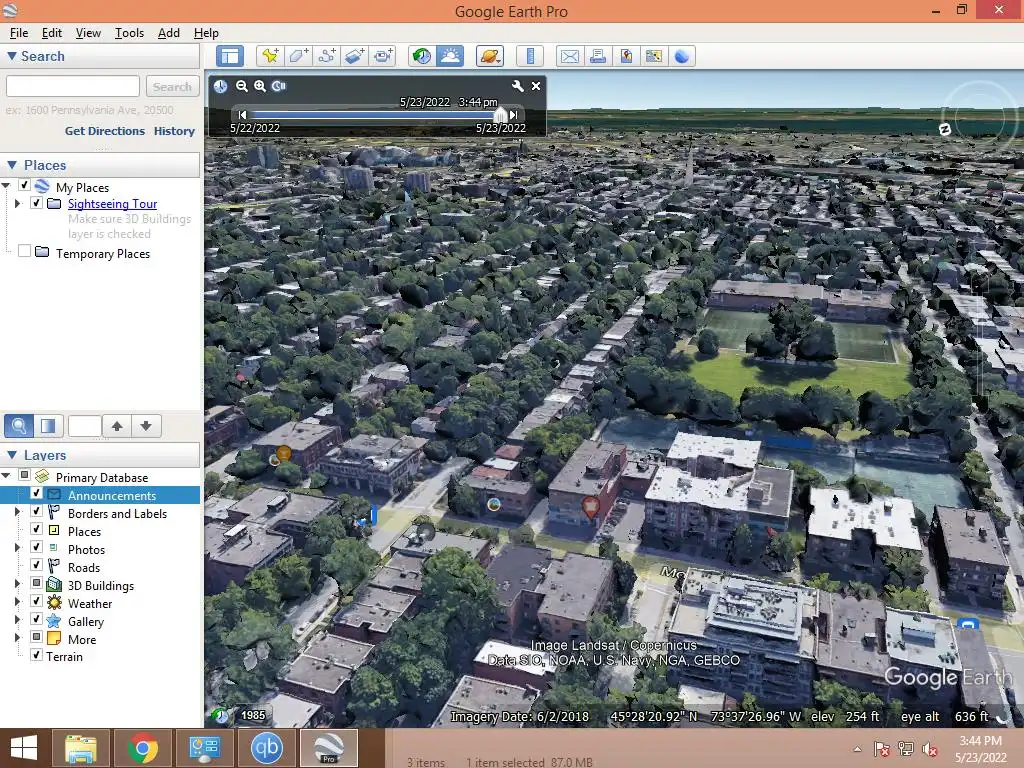Click in the search input field
The width and height of the screenshot is (1024, 768).
coord(72,86)
